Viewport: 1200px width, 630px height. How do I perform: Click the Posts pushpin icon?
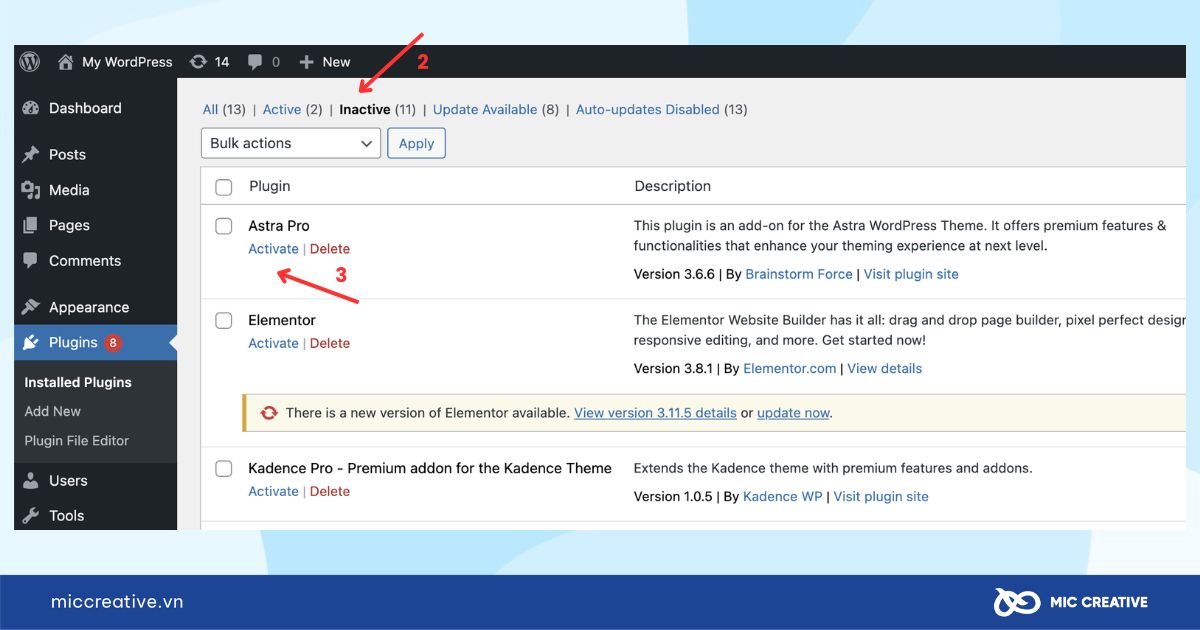pyautogui.click(x=31, y=154)
